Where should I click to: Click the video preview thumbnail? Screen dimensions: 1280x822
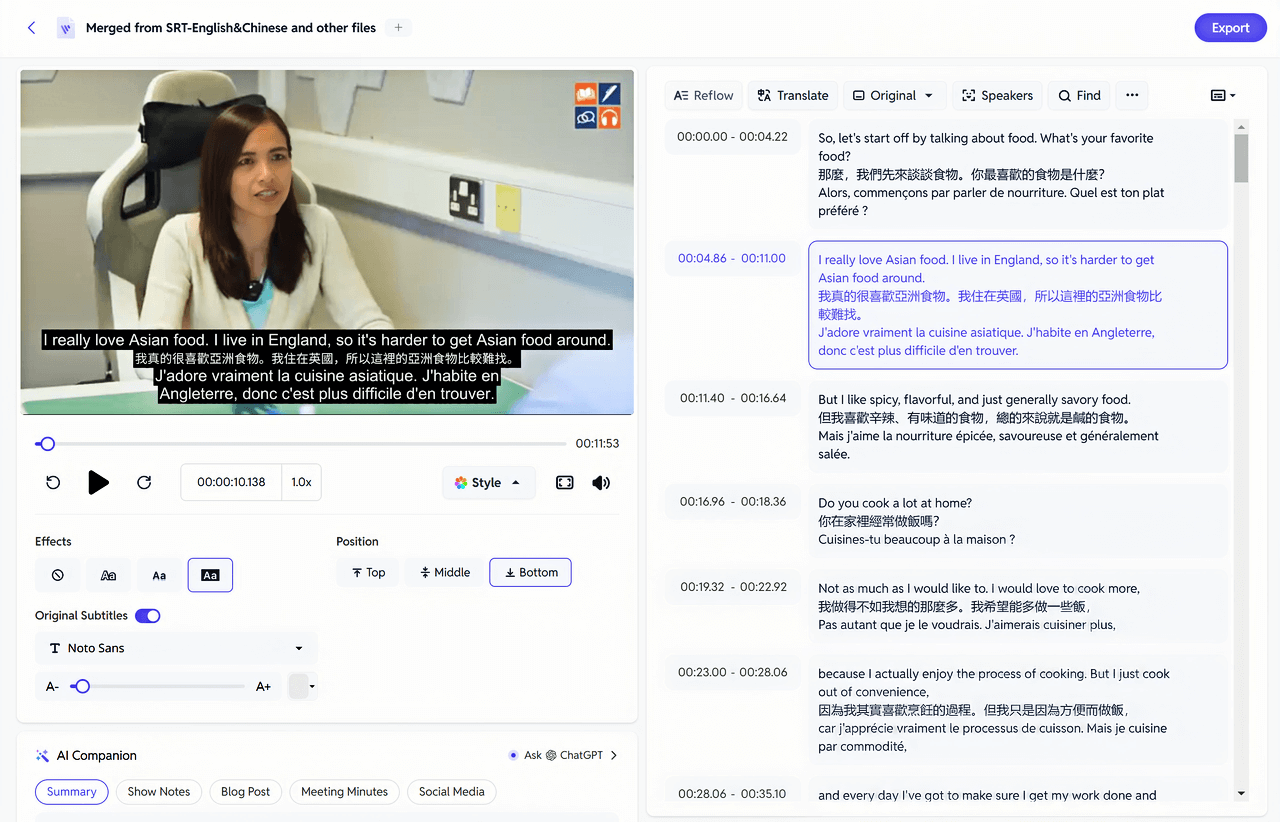pos(327,241)
